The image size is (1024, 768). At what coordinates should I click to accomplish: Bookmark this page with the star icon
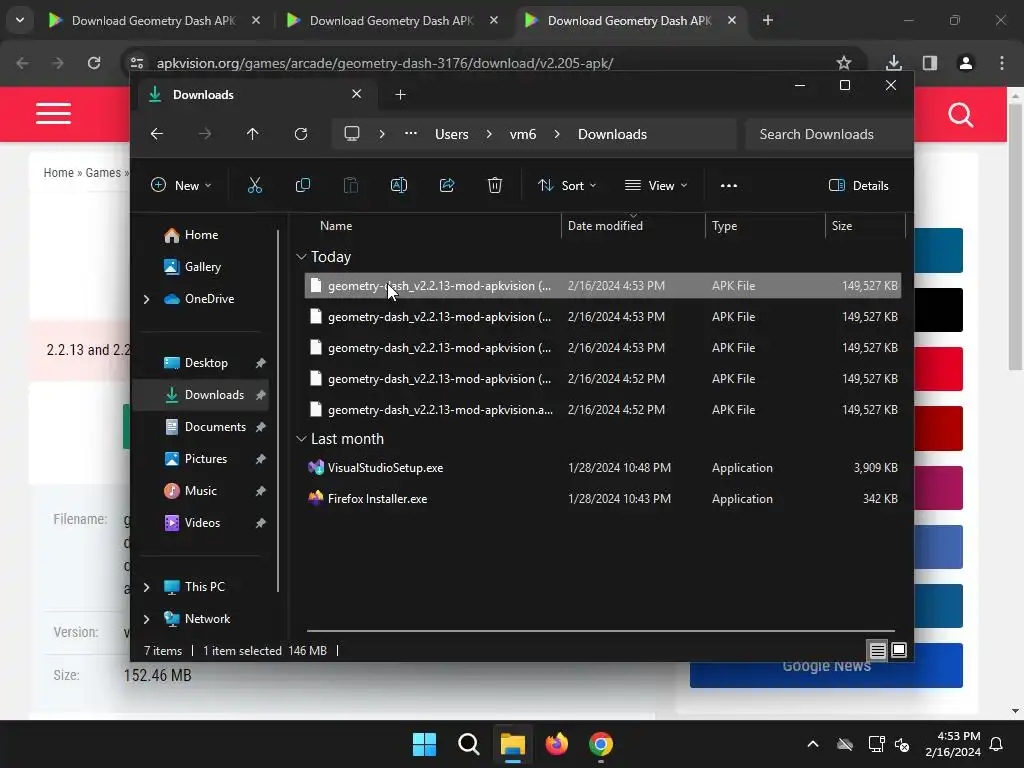844,63
